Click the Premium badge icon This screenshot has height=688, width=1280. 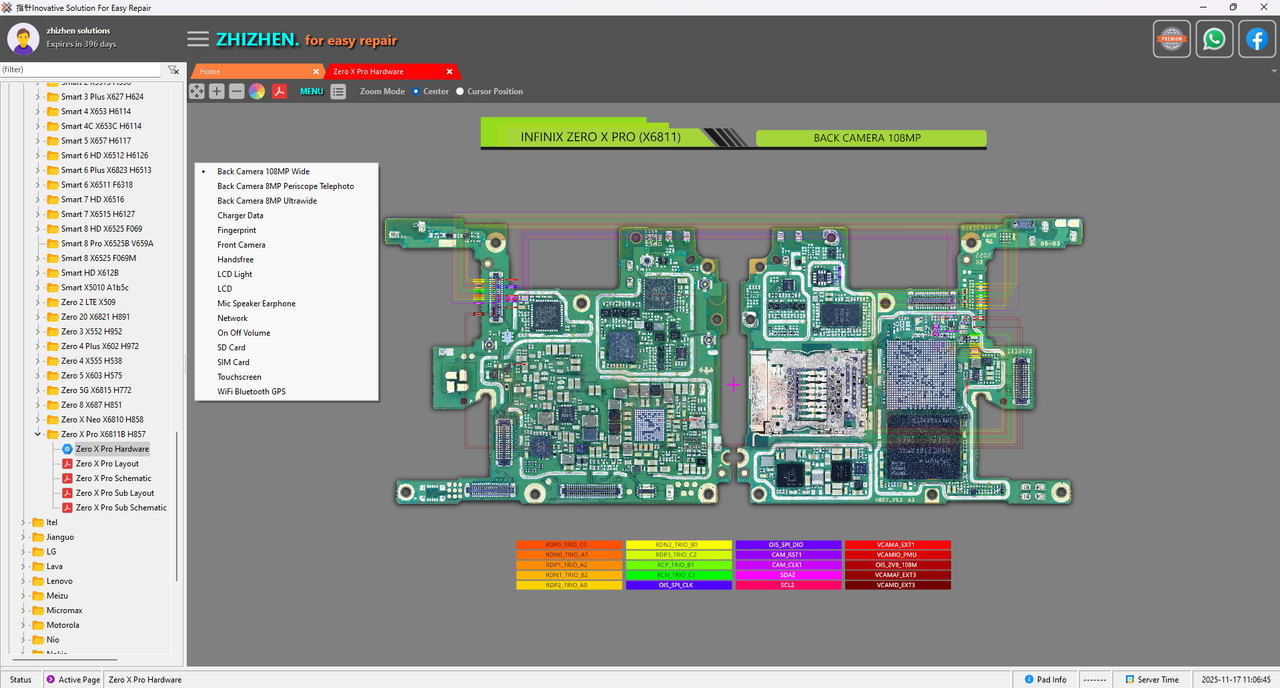1172,39
